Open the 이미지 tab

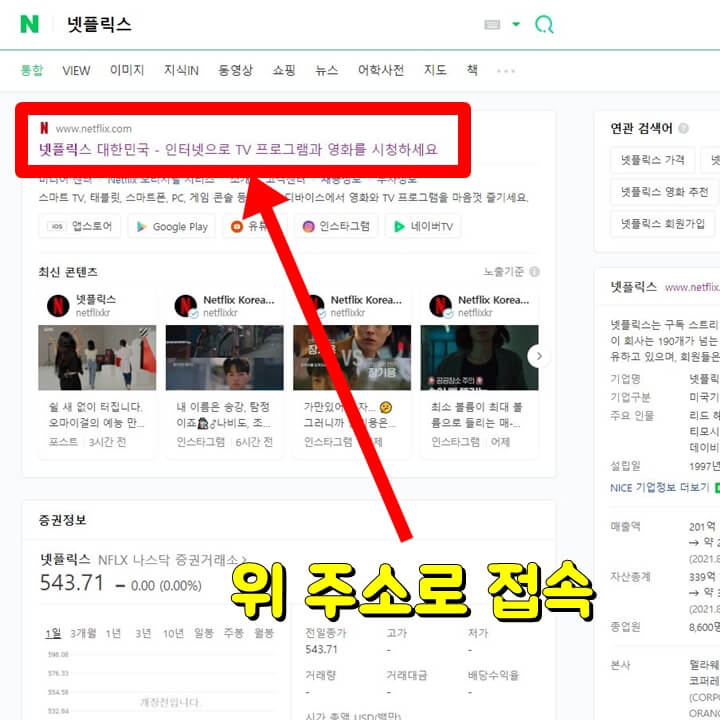pos(127,70)
